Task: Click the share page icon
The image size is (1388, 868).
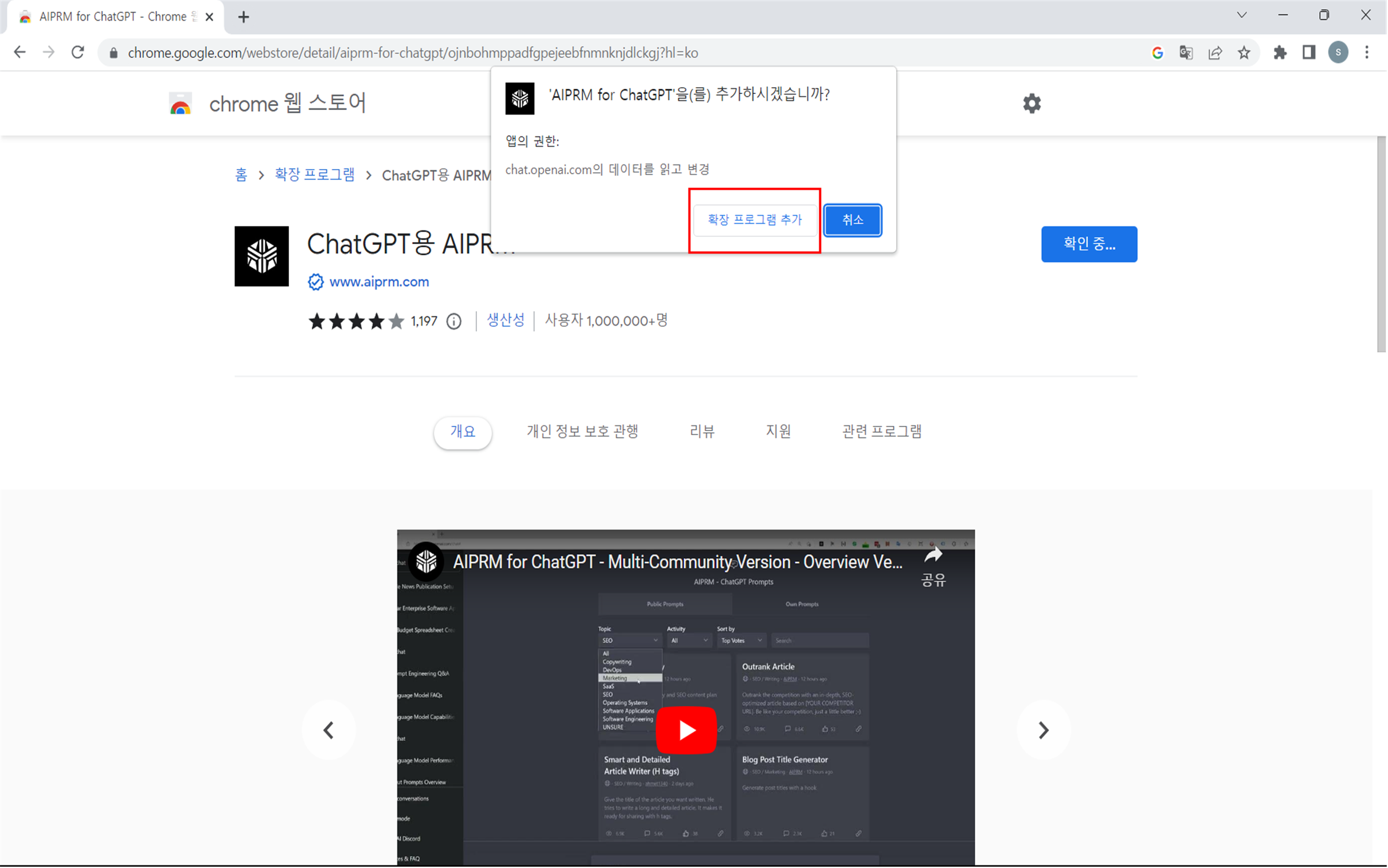Action: click(x=1215, y=53)
